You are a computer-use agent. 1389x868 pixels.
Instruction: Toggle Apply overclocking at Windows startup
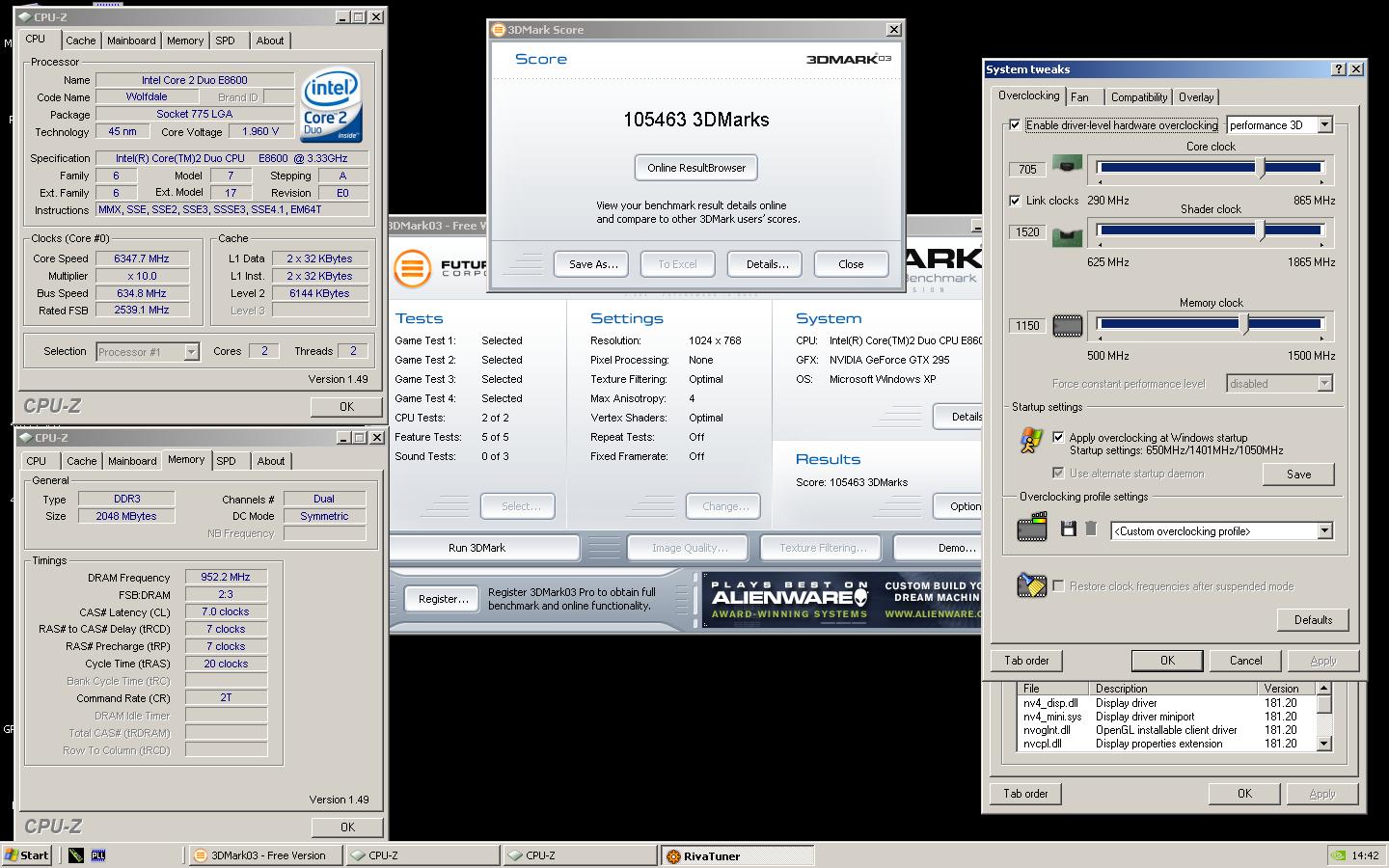[1059, 438]
